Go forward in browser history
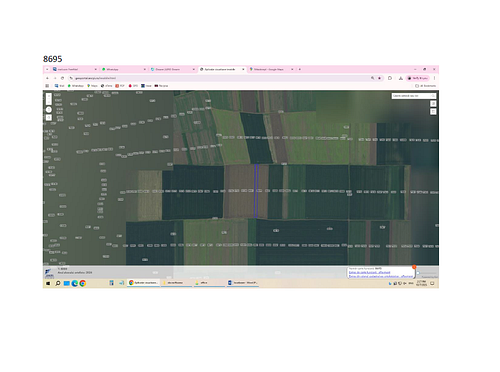The width and height of the screenshot is (500, 372). 55,78
